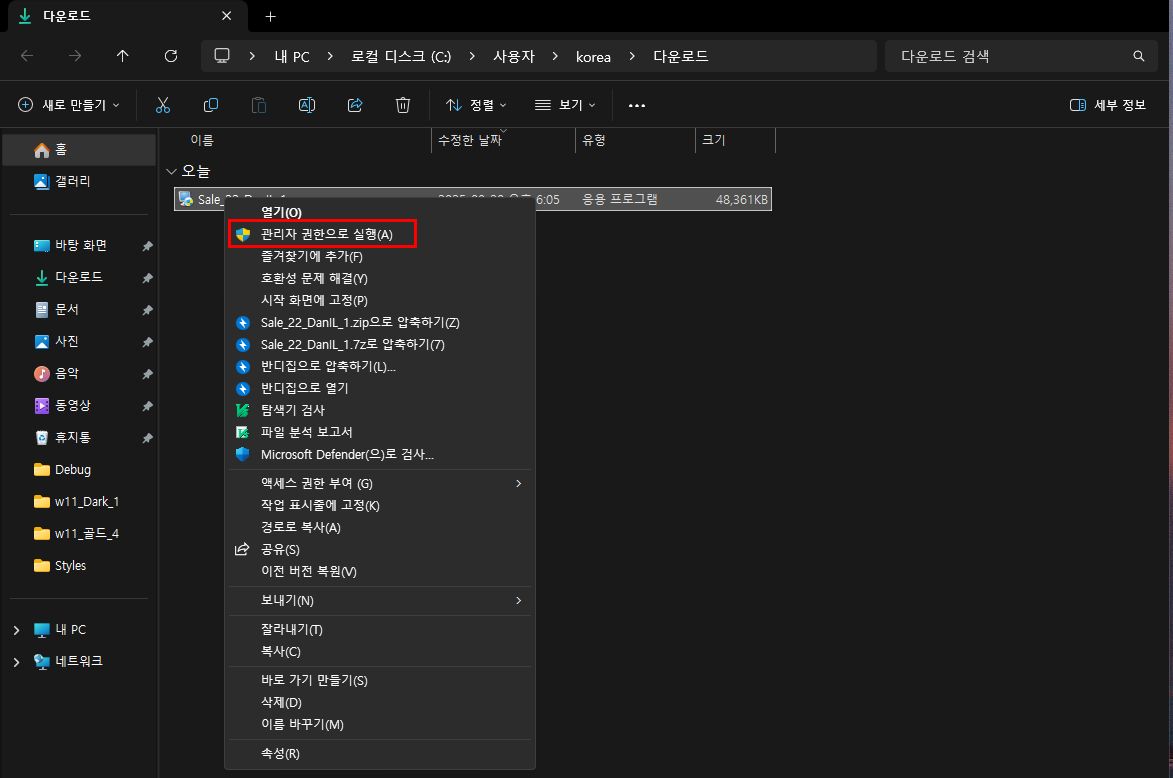1173x778 pixels.
Task: Click the 다운로드 검색 search box
Action: tap(1010, 56)
